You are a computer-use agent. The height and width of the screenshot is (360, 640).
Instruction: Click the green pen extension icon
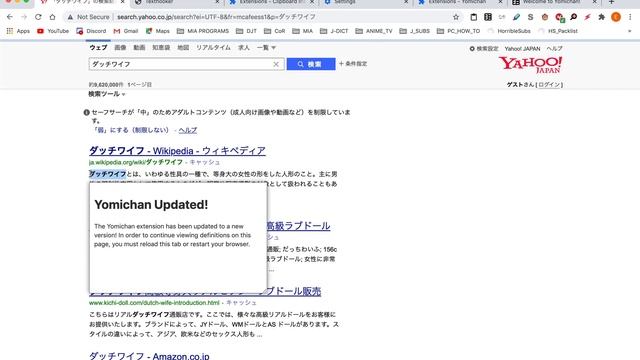[516, 17]
